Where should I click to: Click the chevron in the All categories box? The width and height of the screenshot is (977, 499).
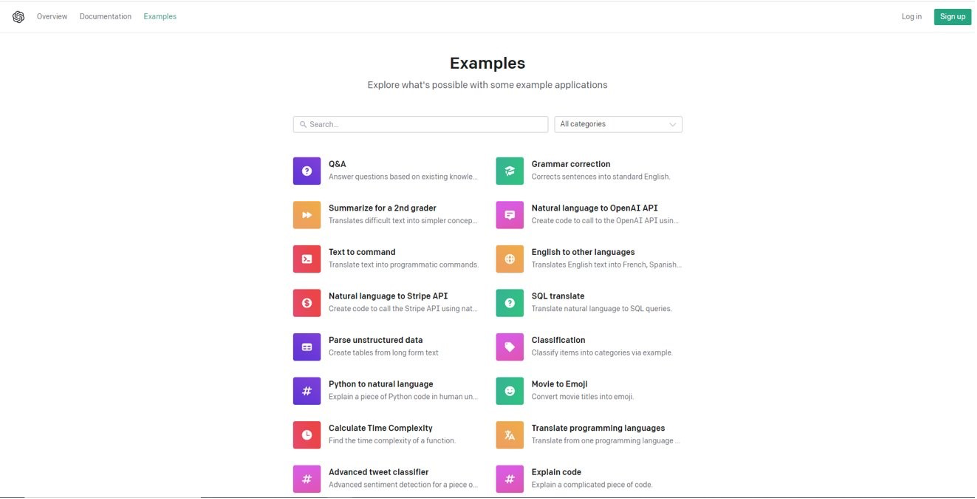point(672,125)
